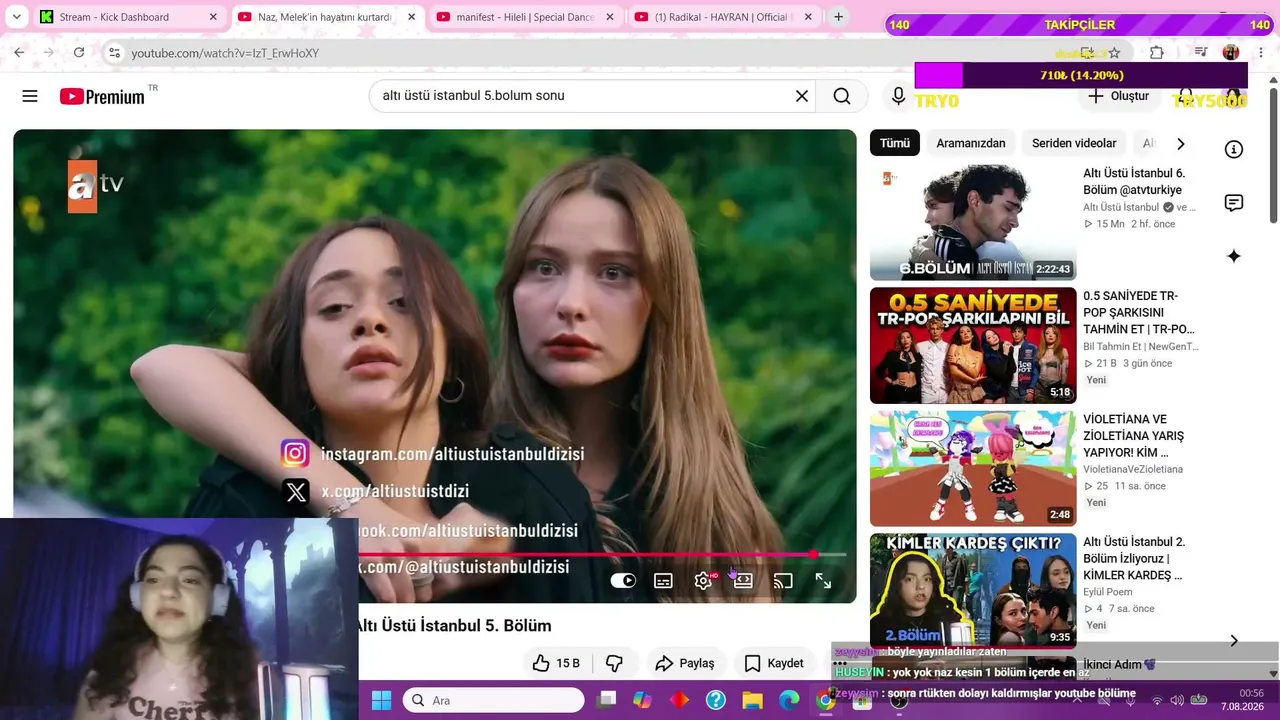This screenshot has height=720, width=1280.
Task: Enter full screen in the video player
Action: click(823, 581)
